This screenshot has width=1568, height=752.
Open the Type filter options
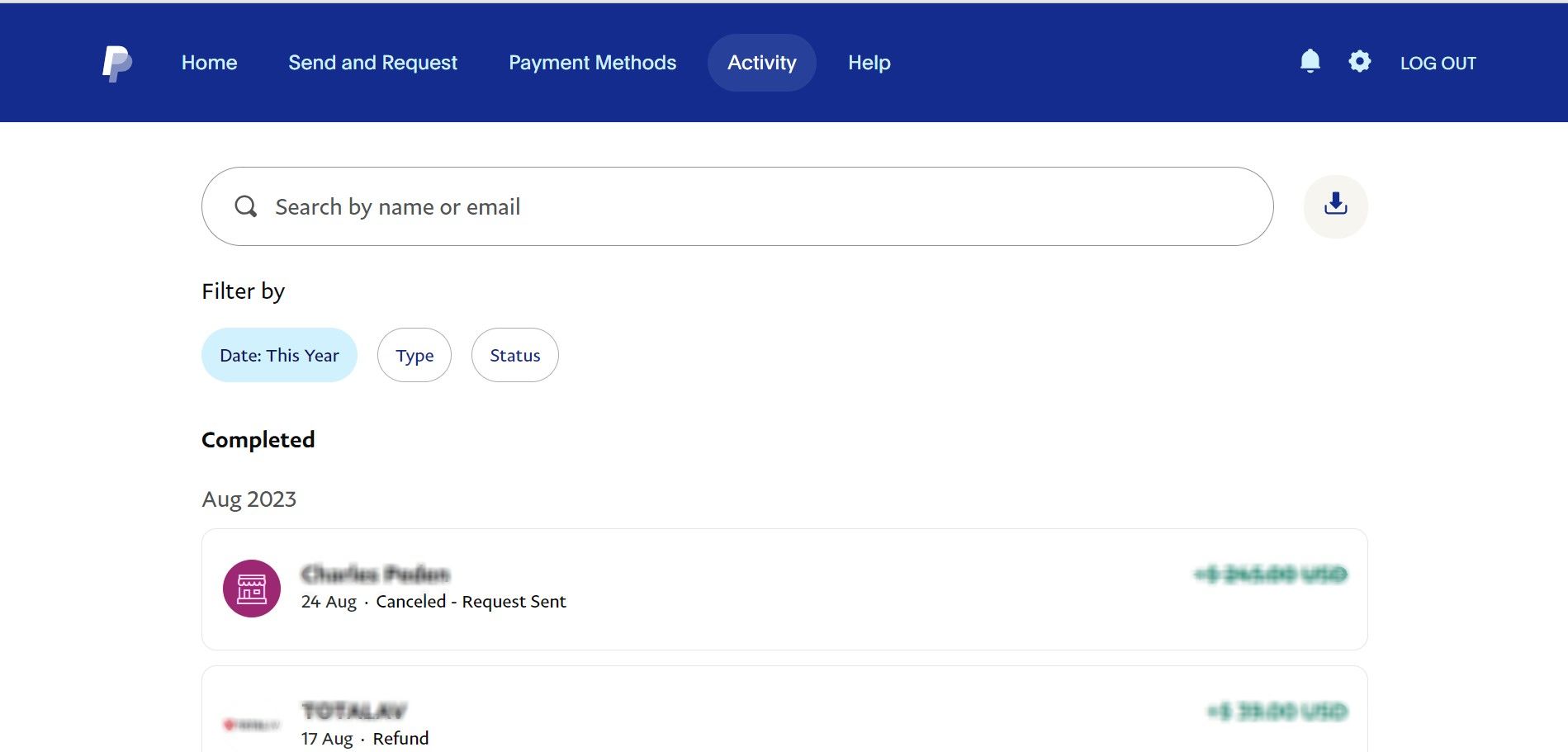tap(414, 355)
